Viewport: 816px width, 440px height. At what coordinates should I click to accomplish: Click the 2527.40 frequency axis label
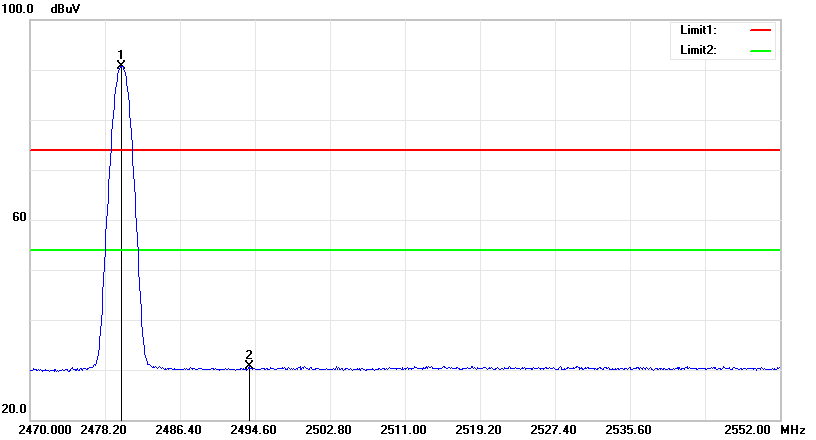[553, 430]
